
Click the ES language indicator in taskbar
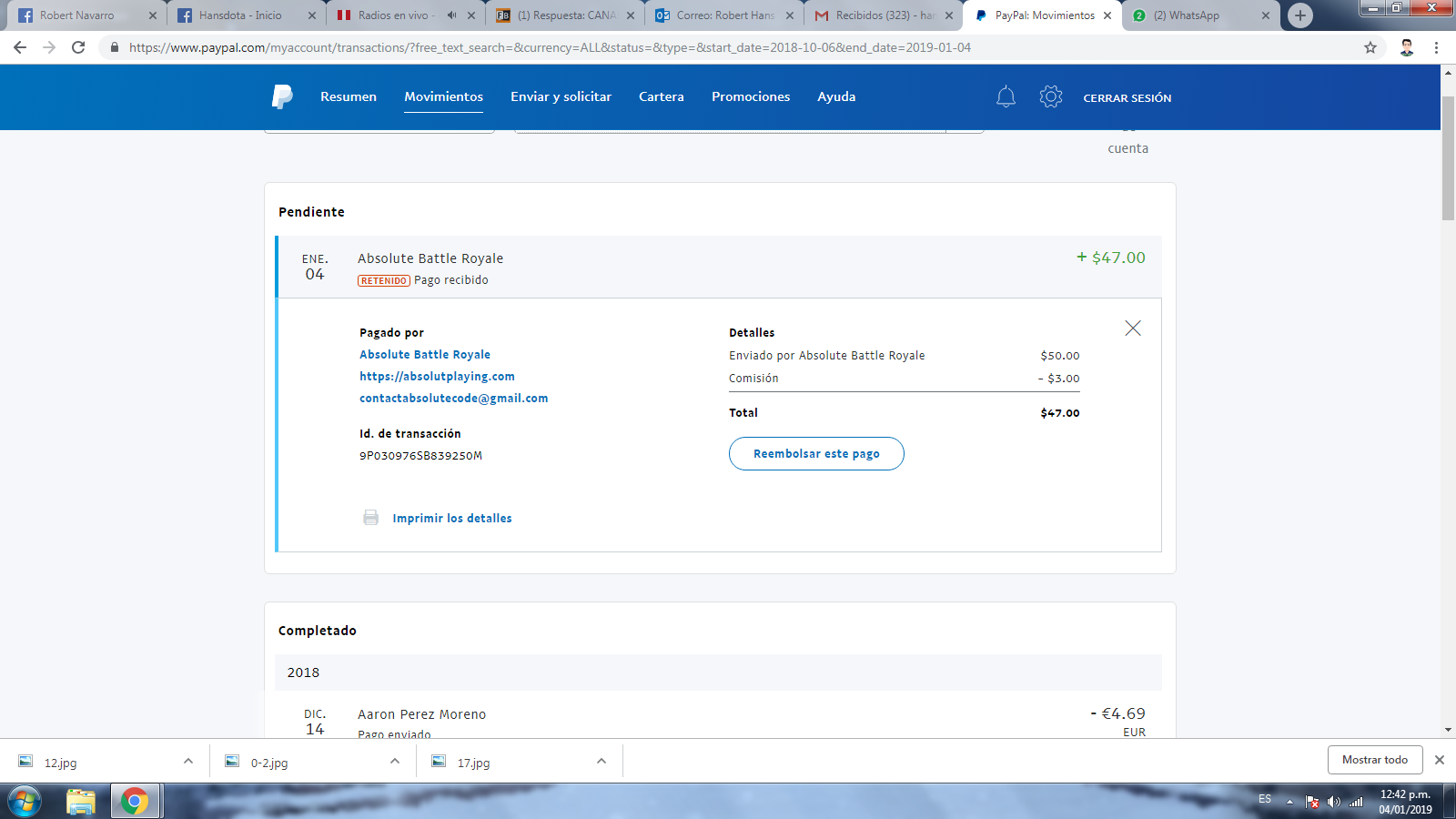point(1265,799)
